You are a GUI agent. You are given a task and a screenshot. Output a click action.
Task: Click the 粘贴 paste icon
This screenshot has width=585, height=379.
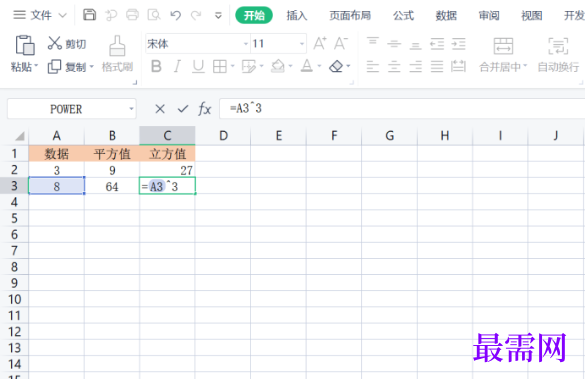click(x=25, y=45)
